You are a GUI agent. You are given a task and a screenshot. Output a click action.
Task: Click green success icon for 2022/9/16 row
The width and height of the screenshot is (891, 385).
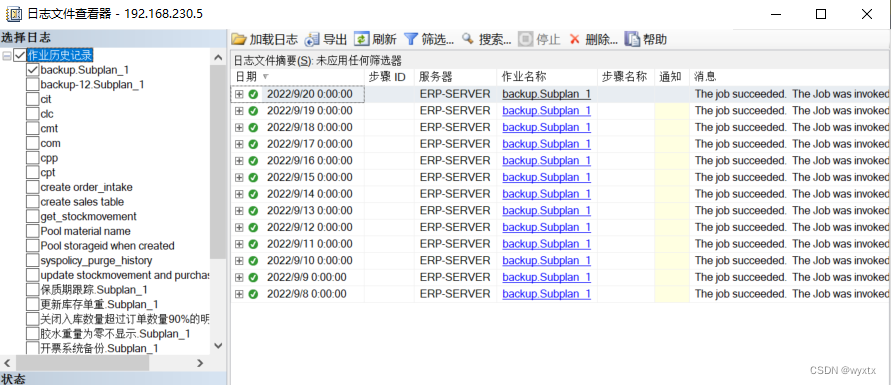pyautogui.click(x=253, y=161)
